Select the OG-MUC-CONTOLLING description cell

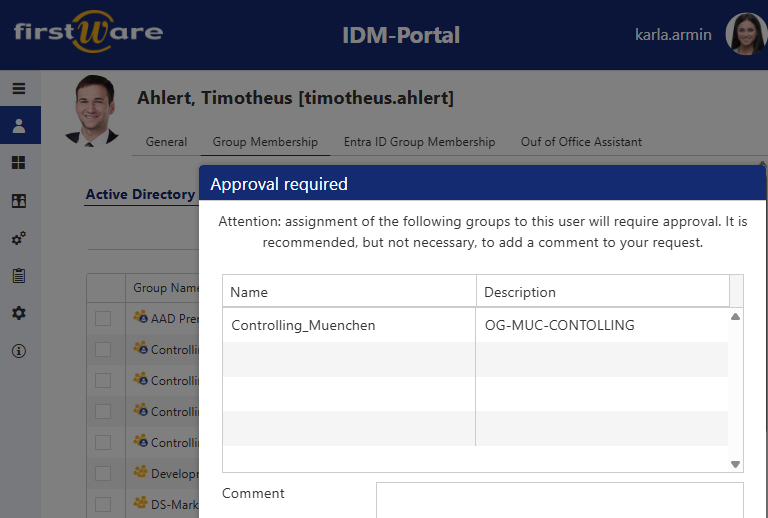tap(602, 325)
